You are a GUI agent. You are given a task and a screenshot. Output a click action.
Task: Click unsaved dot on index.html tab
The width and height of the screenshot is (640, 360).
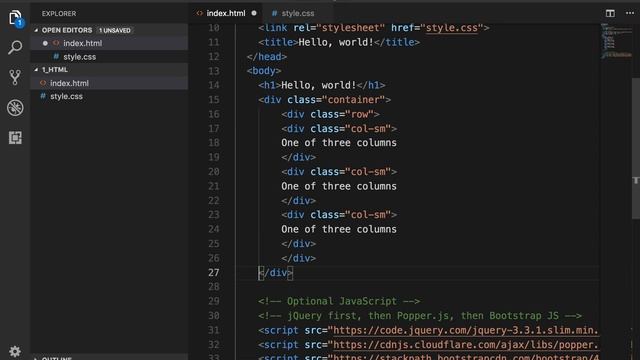pos(254,13)
